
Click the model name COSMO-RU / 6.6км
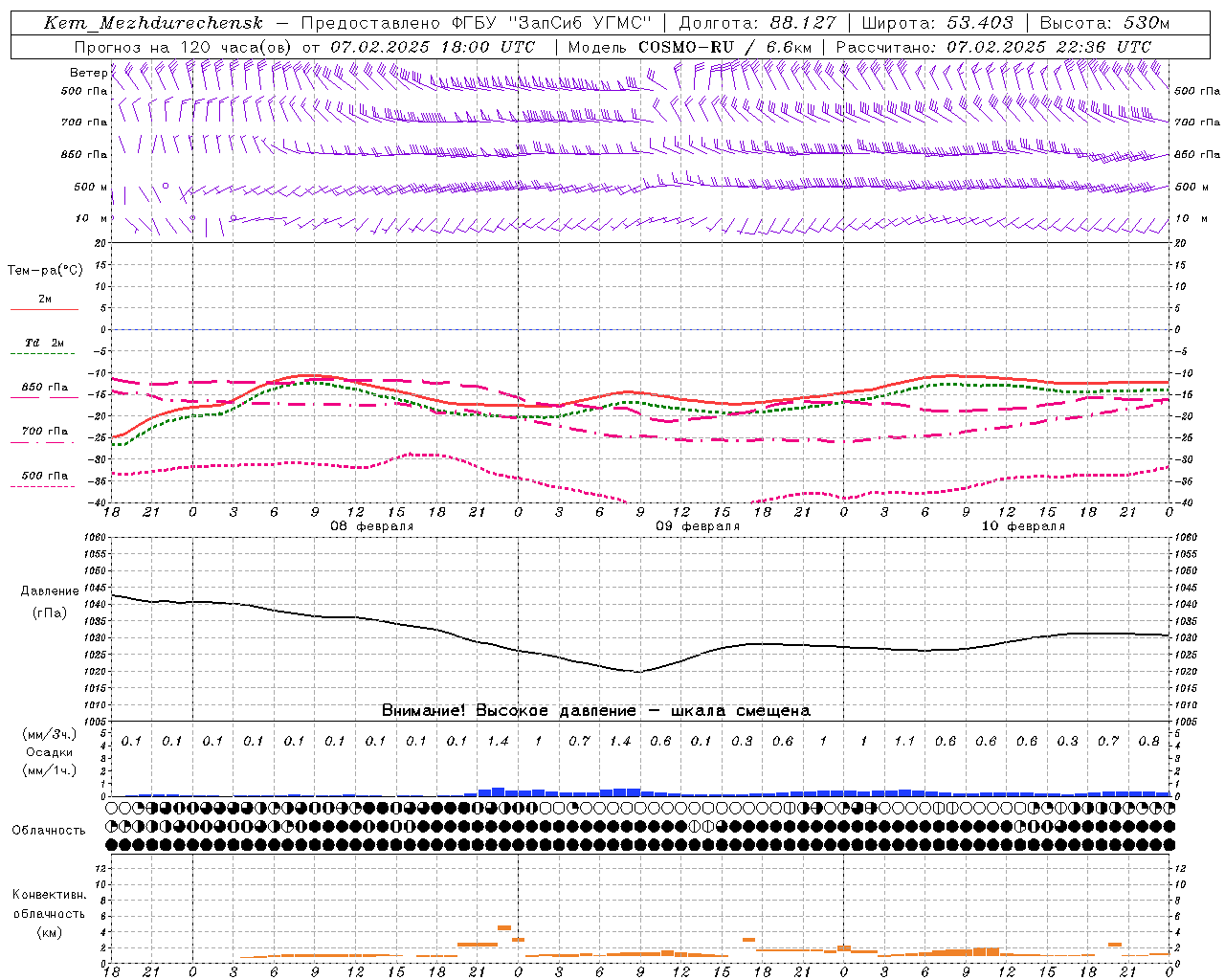(724, 47)
